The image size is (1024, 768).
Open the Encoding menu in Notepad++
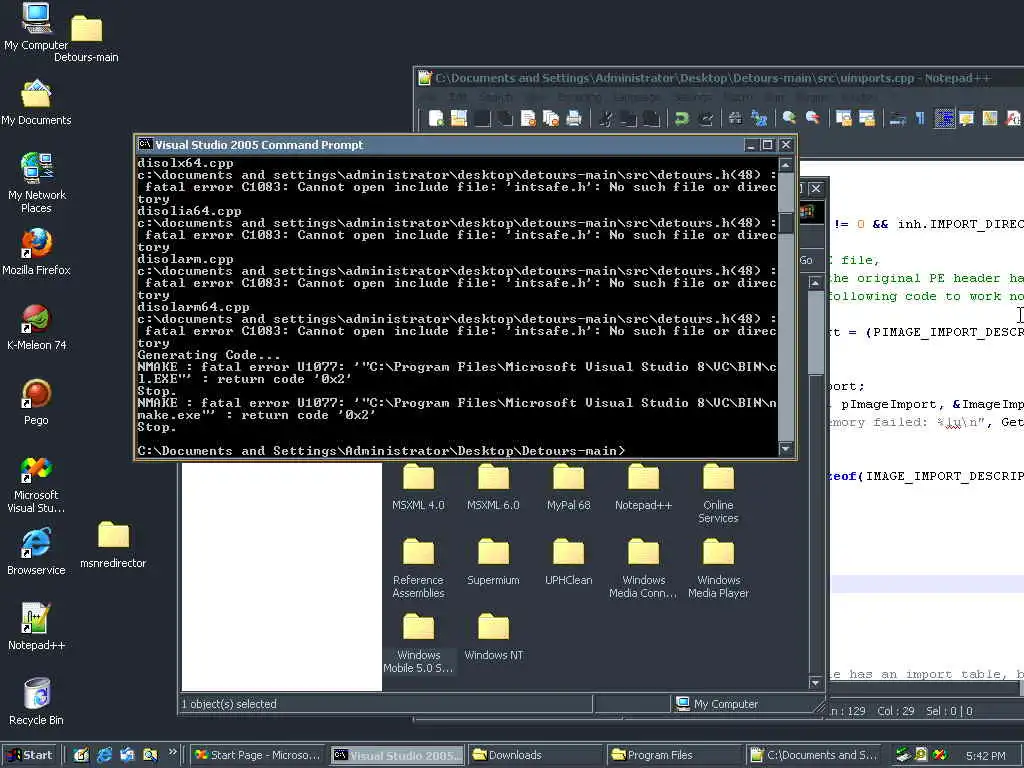click(579, 97)
